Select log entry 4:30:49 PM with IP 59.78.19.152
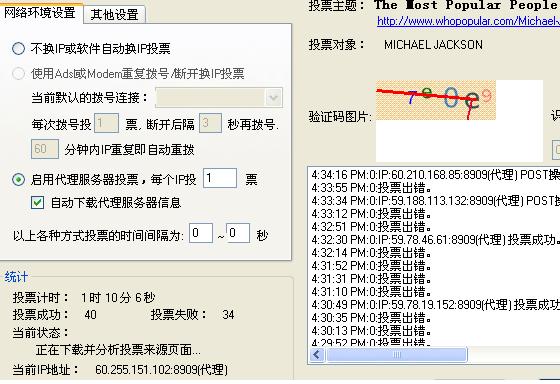 point(435,305)
